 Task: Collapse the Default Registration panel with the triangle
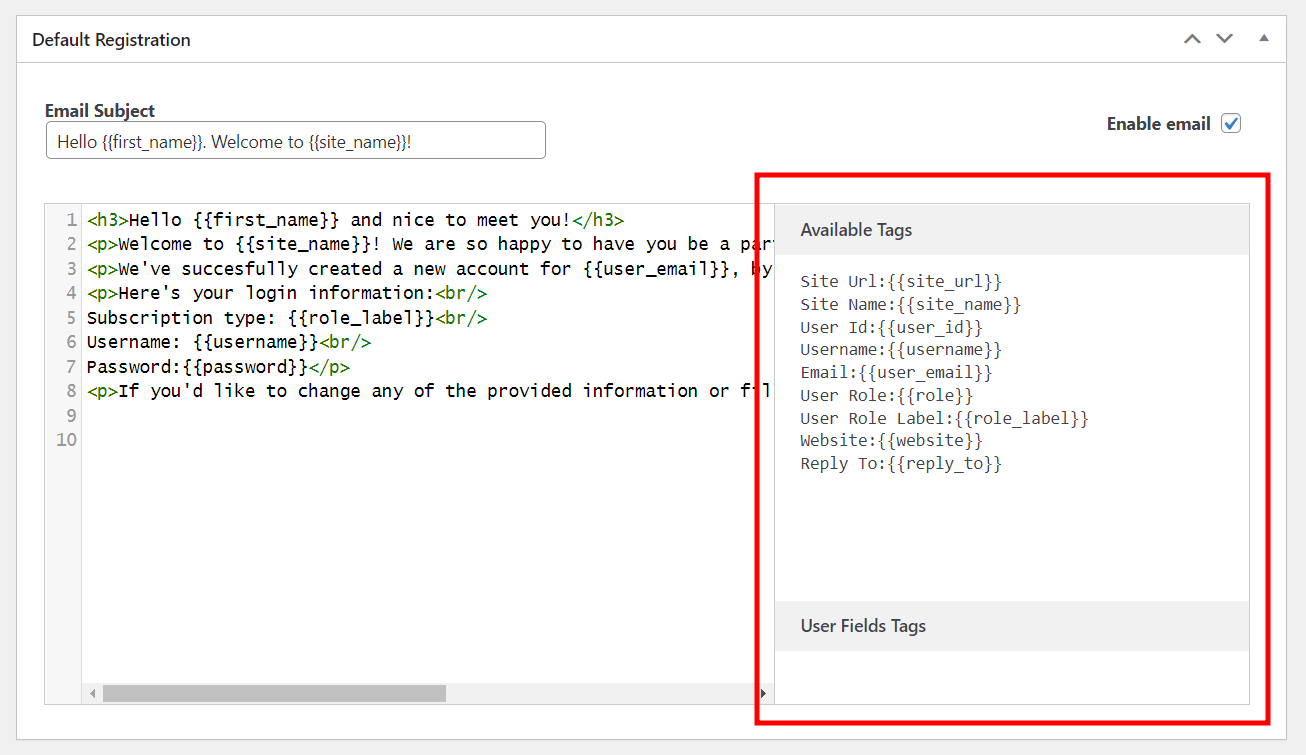point(1264,39)
